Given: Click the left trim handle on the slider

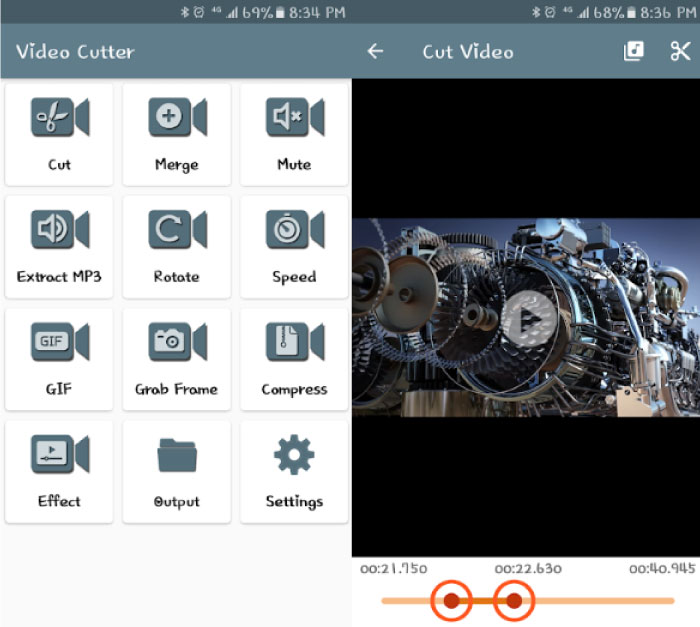Looking at the screenshot, I should [451, 601].
